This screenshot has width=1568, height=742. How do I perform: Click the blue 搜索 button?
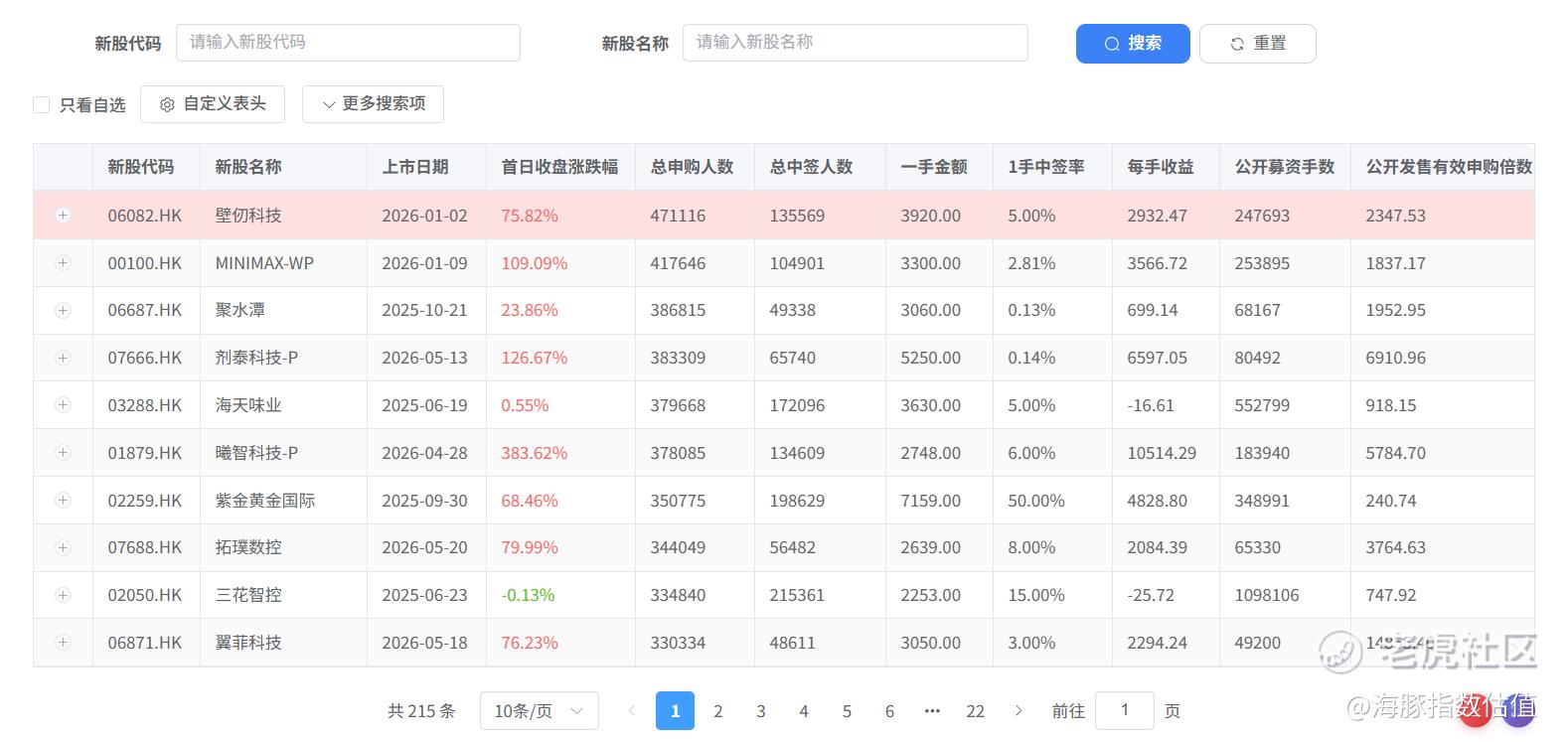coord(1133,44)
